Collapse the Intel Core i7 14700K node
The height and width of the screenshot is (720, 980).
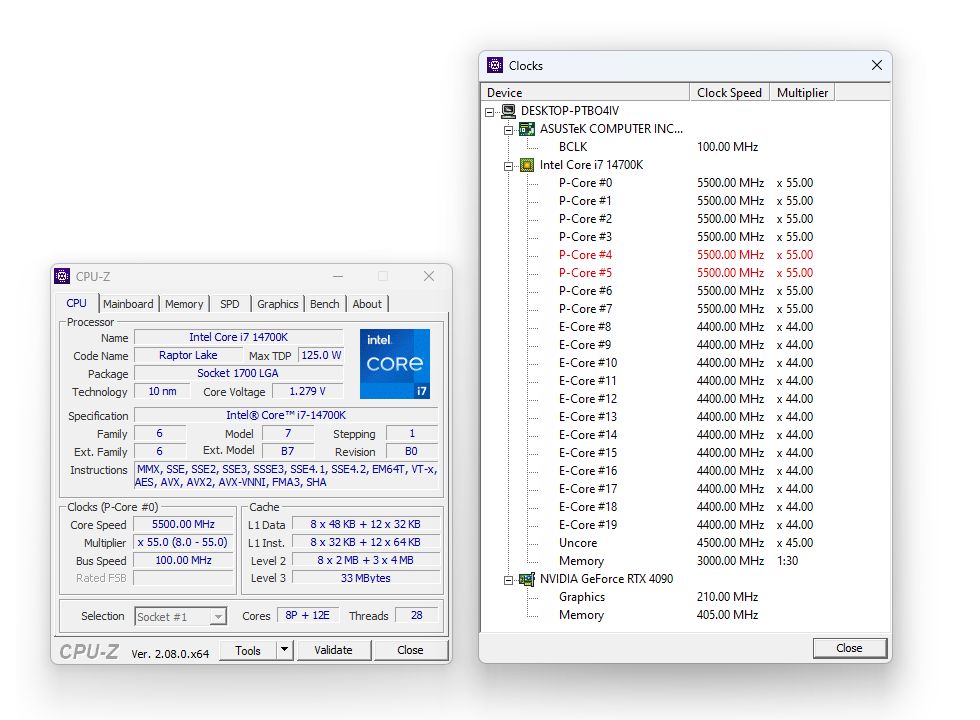coord(509,166)
